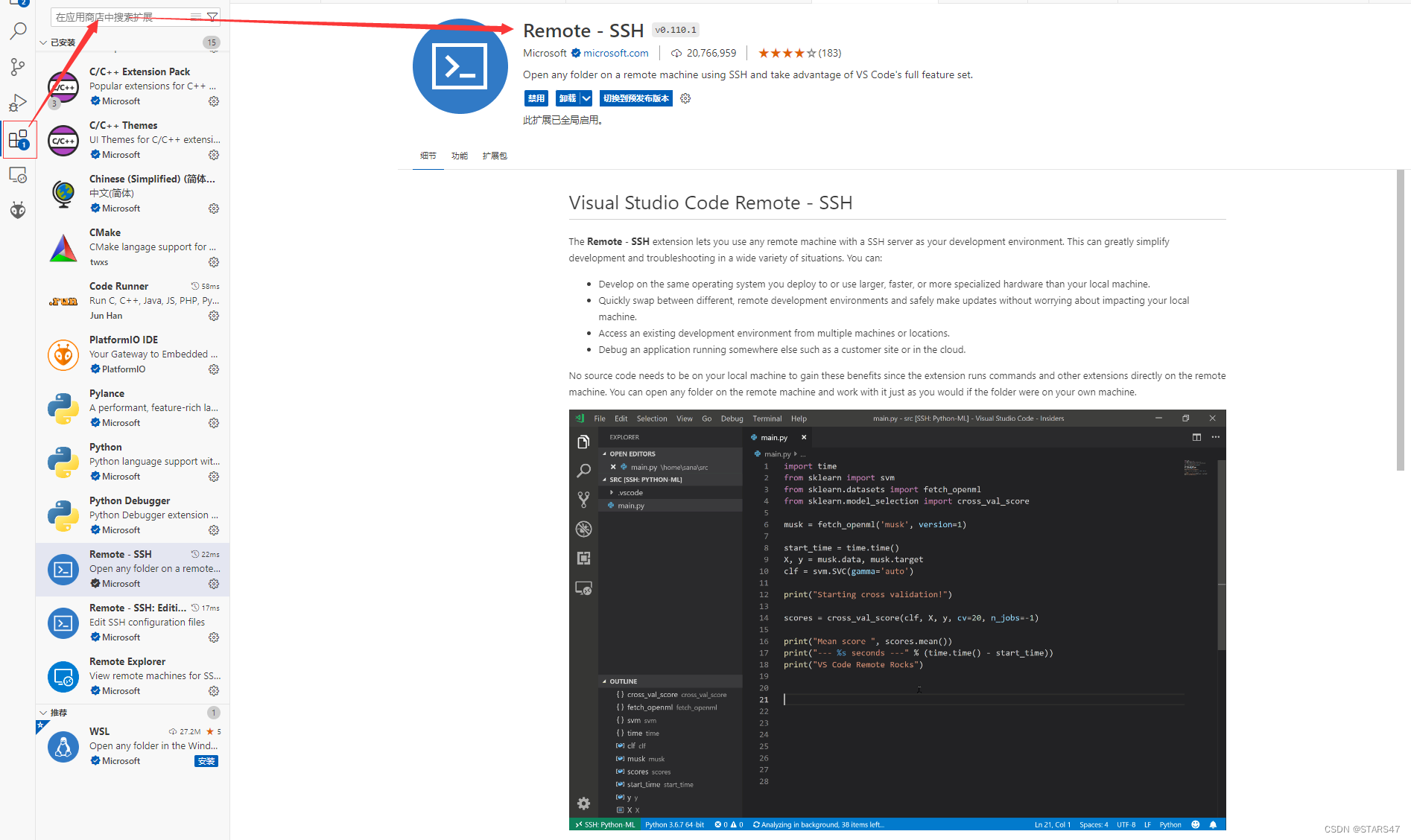Screen dimensions: 1411x840
Task: Install the WSL extension
Action: [x=206, y=761]
